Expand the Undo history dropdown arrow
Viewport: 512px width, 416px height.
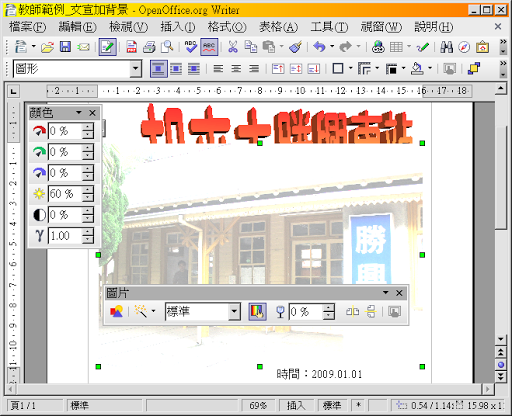(332, 46)
